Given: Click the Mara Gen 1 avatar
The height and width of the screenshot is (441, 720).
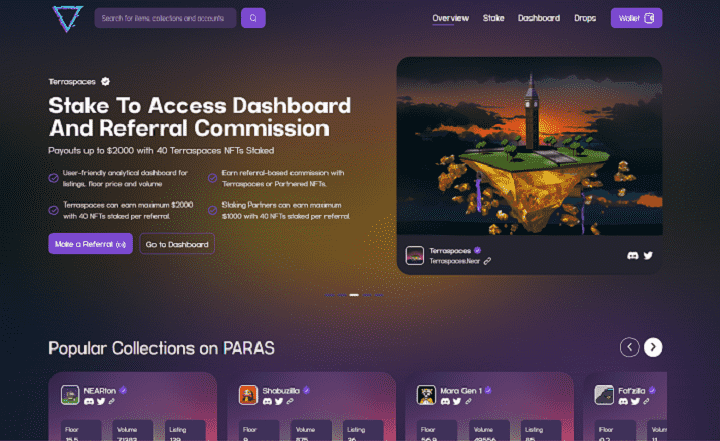Looking at the screenshot, I should click(426, 395).
